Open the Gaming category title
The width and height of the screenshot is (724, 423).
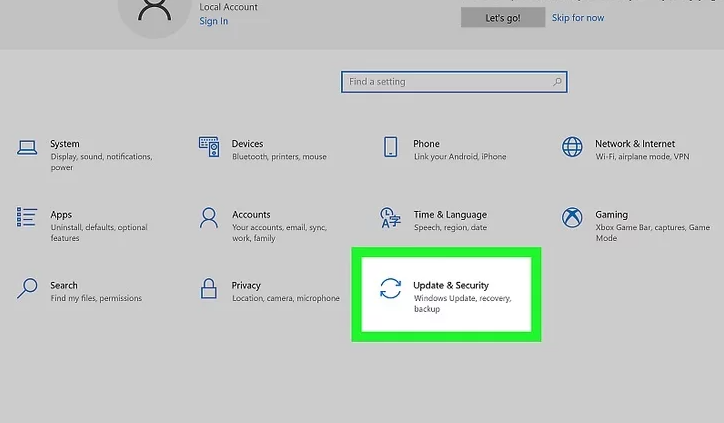[611, 215]
